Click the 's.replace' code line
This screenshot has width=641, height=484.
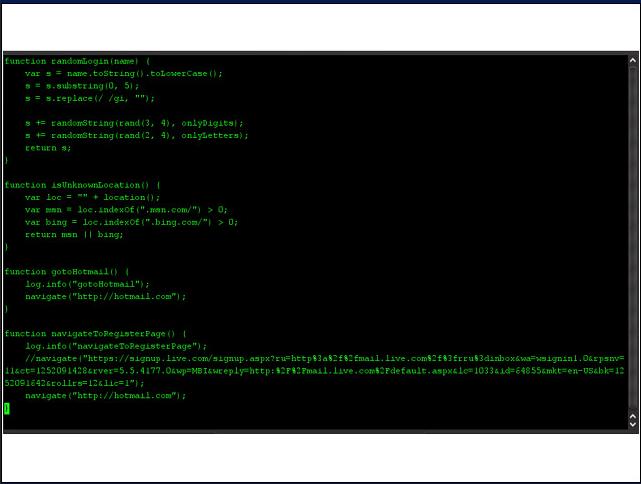pyautogui.click(x=90, y=99)
